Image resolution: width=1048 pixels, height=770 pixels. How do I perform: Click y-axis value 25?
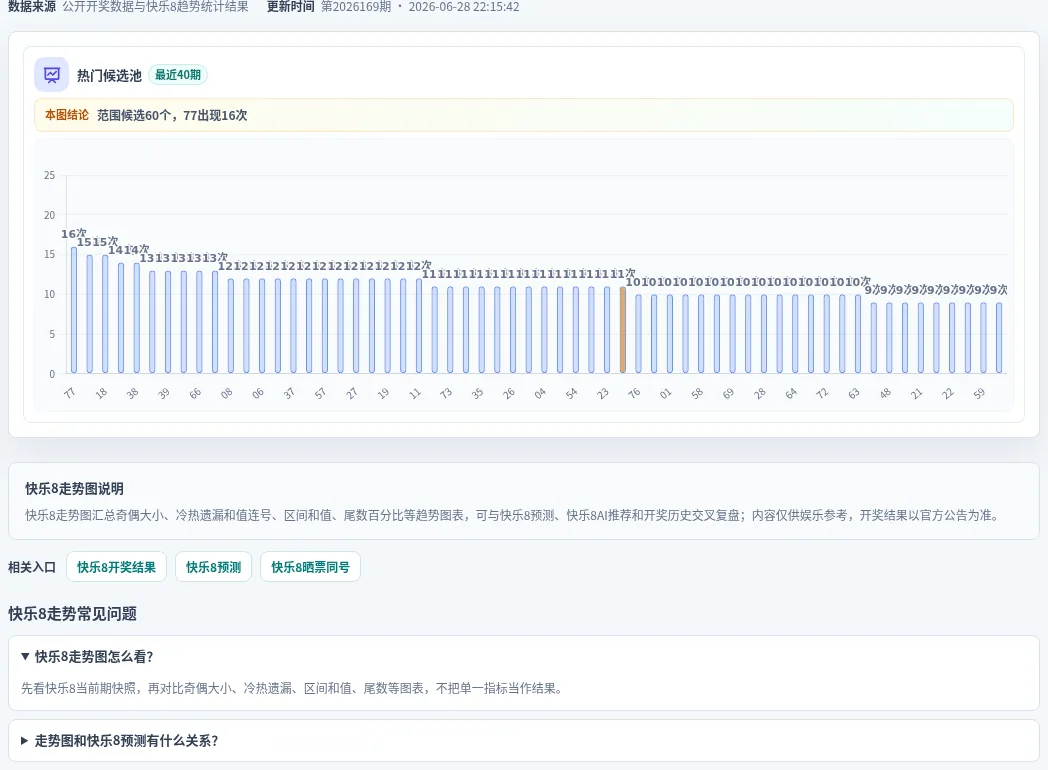click(x=49, y=175)
